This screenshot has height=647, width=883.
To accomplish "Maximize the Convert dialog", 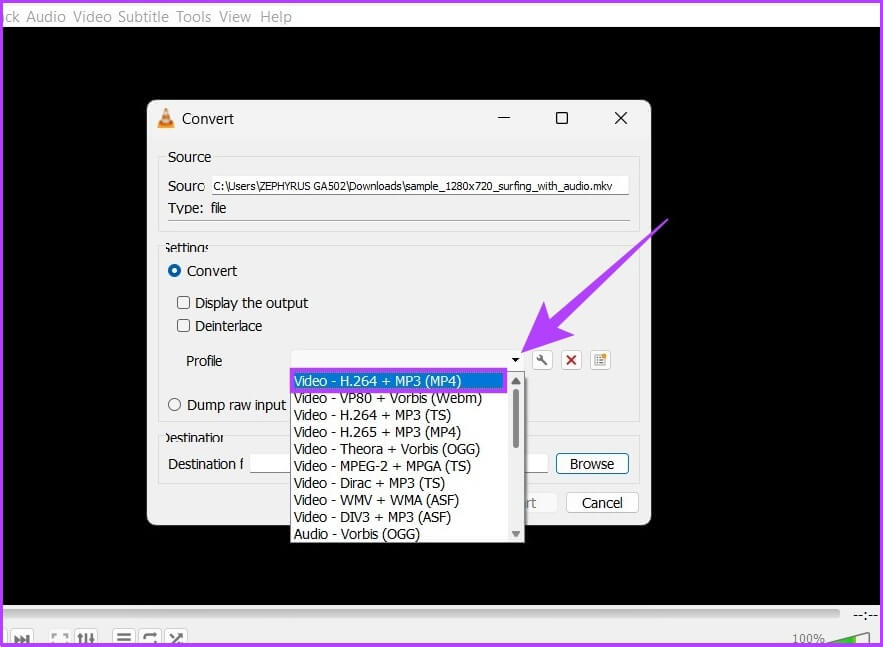I will (561, 118).
